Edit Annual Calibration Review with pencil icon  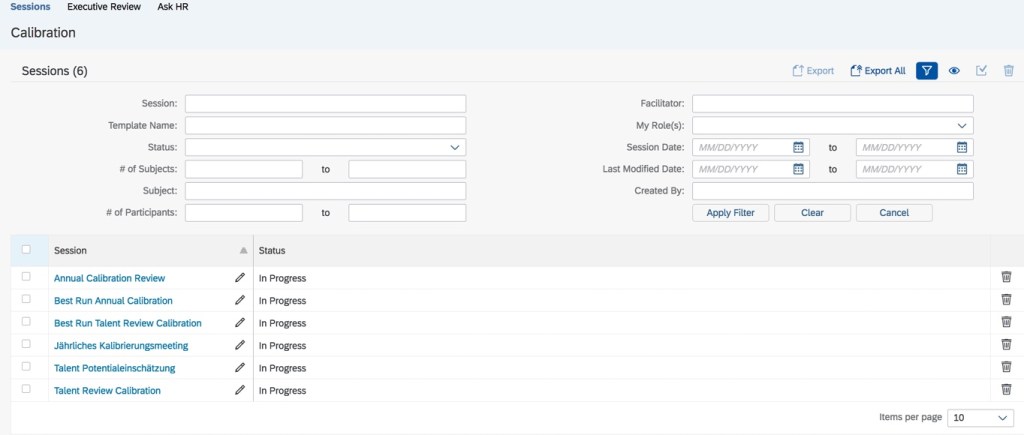click(240, 278)
